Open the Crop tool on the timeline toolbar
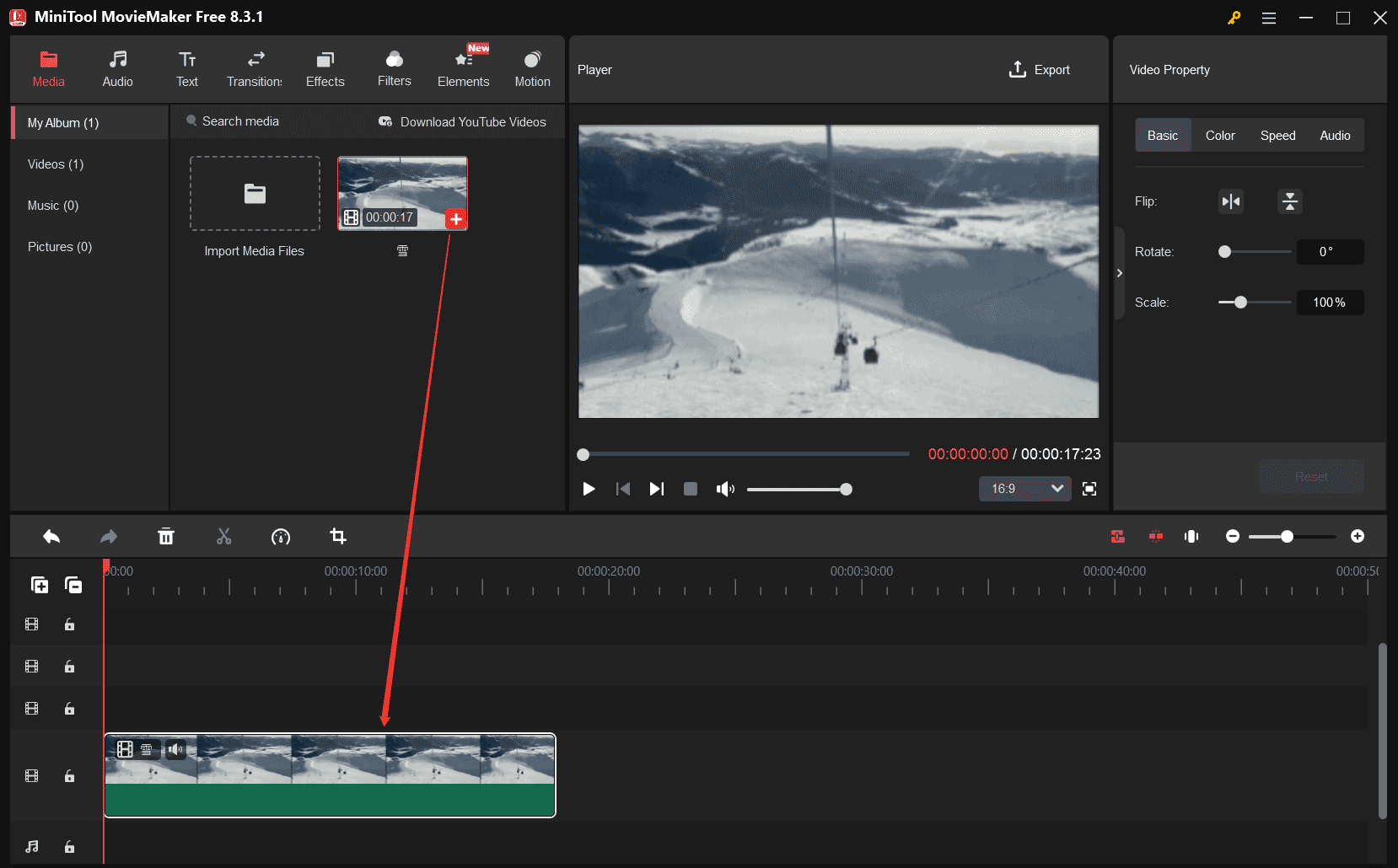 (x=338, y=536)
